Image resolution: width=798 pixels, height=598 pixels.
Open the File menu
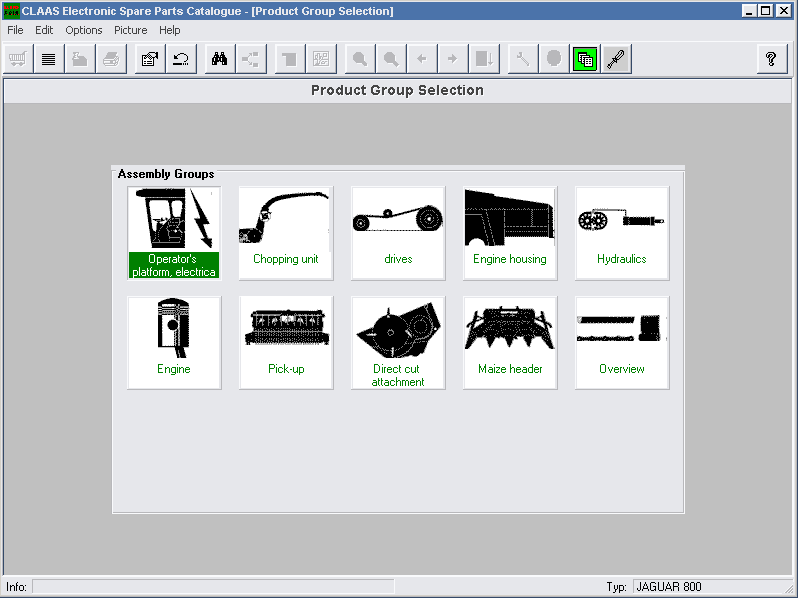coord(15,31)
